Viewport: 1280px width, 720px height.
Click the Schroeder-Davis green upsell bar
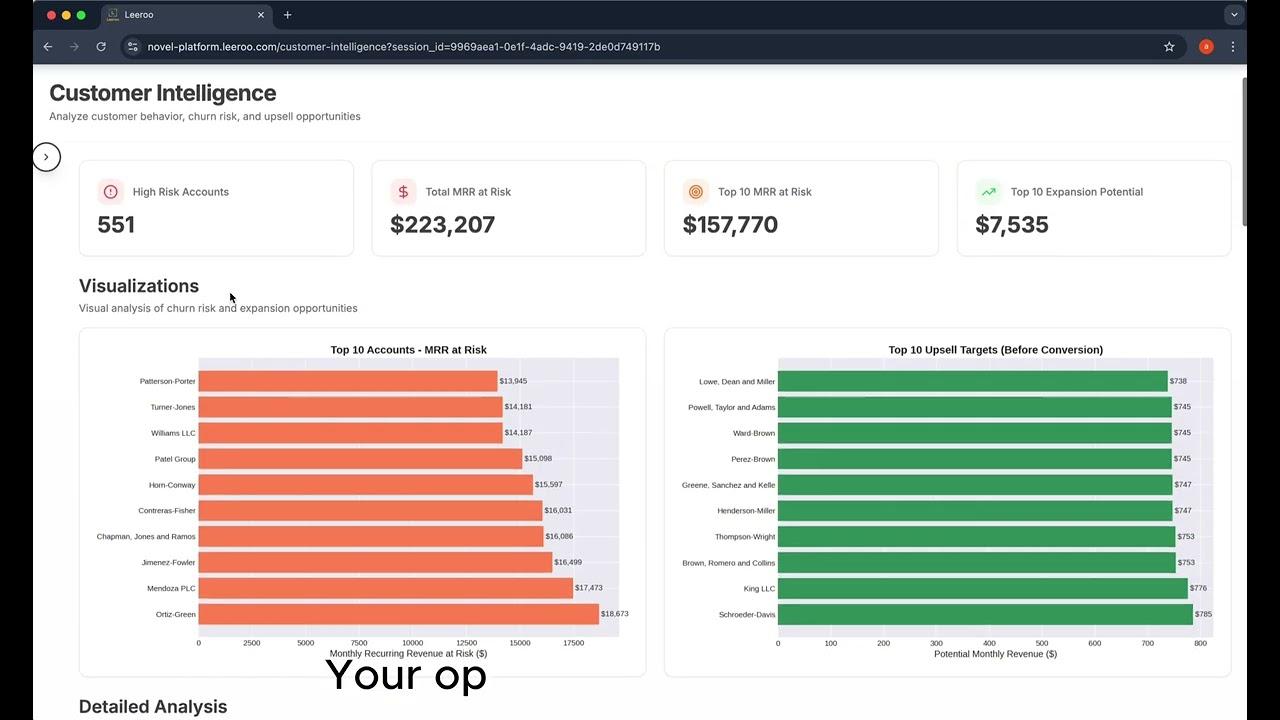tap(985, 614)
